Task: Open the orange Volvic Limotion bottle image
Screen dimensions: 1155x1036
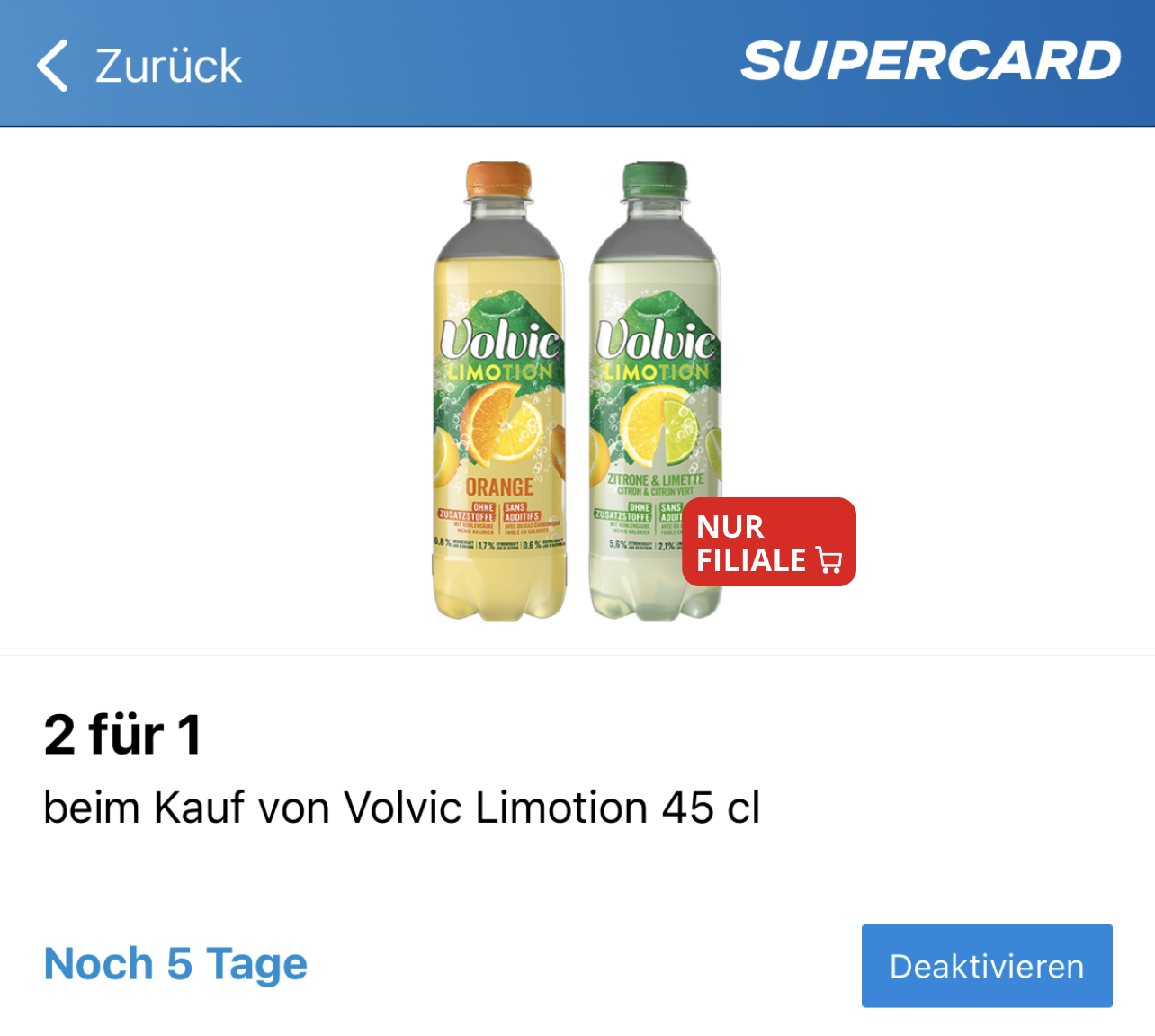Action: tap(500, 391)
